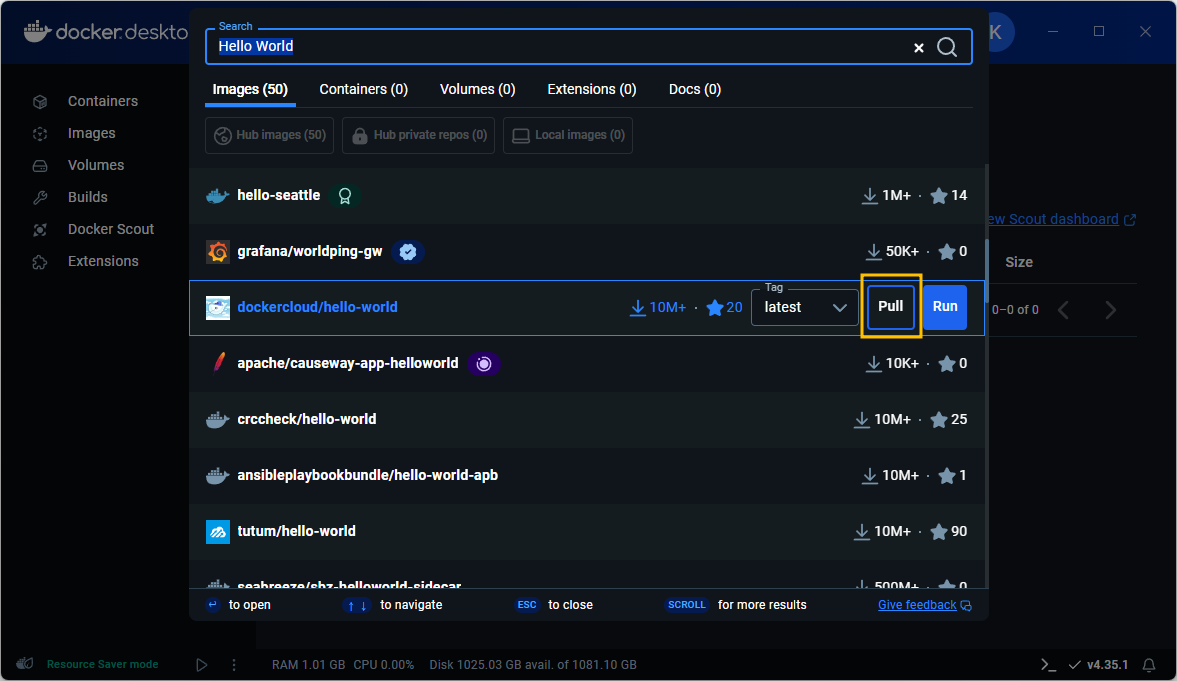Screen dimensions: 1177x681
Task: Run the dockercloud/hello-world image
Action: point(944,306)
